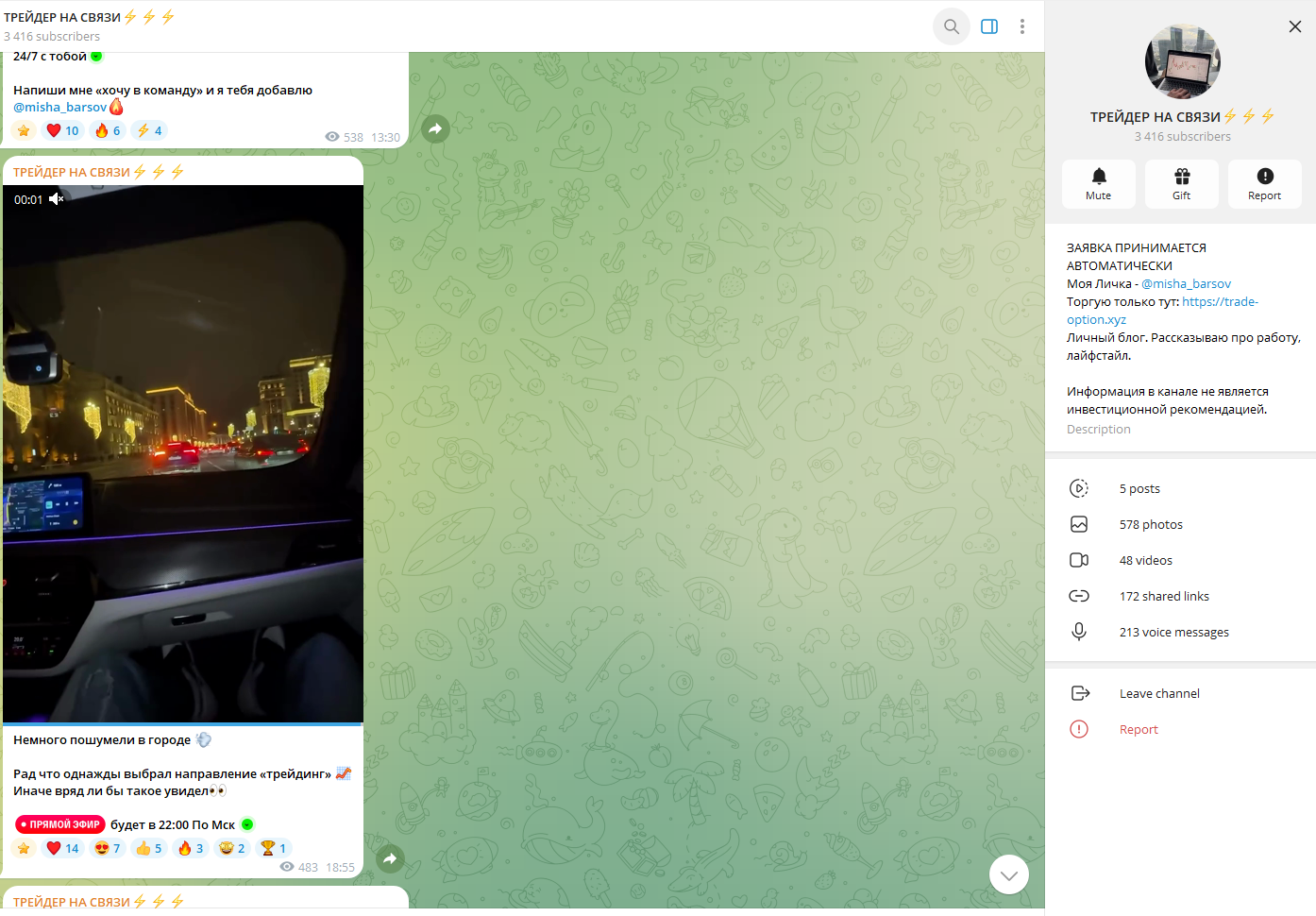Click 'Немного пошумели в городе' caption
1316x916 pixels.
click(x=102, y=739)
